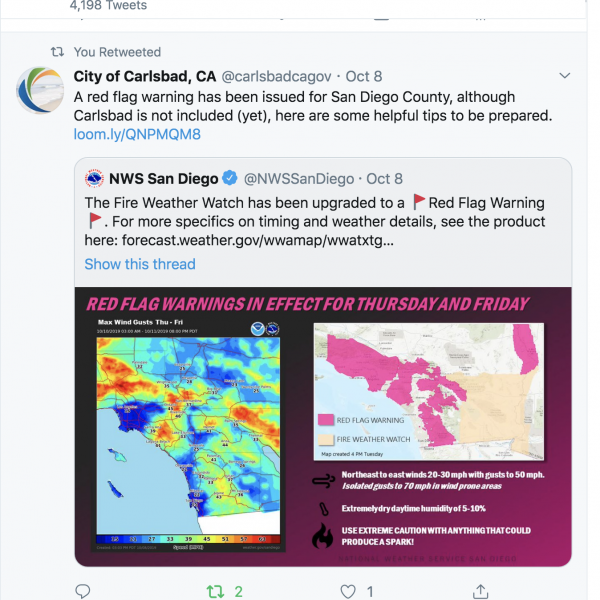This screenshot has width=600, height=600.
Task: Open the tweet options chevron dropdown
Action: 564,75
